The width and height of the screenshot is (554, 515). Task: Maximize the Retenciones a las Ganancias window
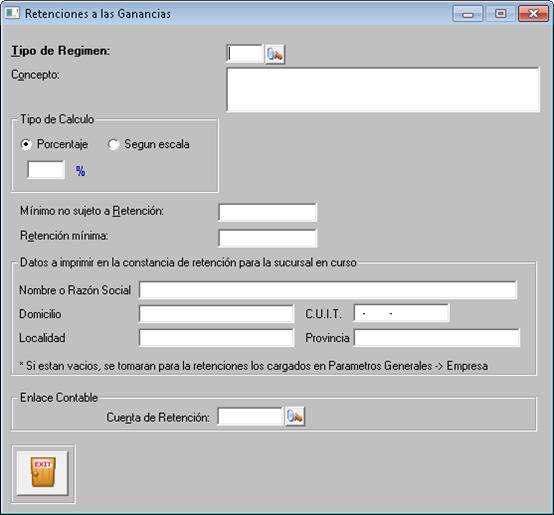[x=500, y=14]
